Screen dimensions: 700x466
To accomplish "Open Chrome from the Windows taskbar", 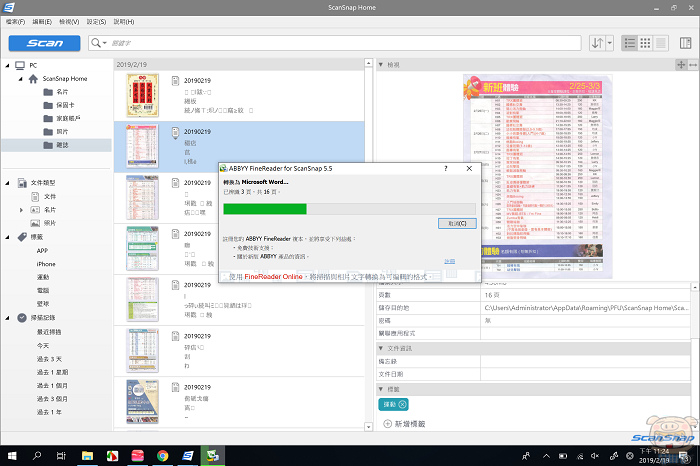I will pyautogui.click(x=162, y=456).
